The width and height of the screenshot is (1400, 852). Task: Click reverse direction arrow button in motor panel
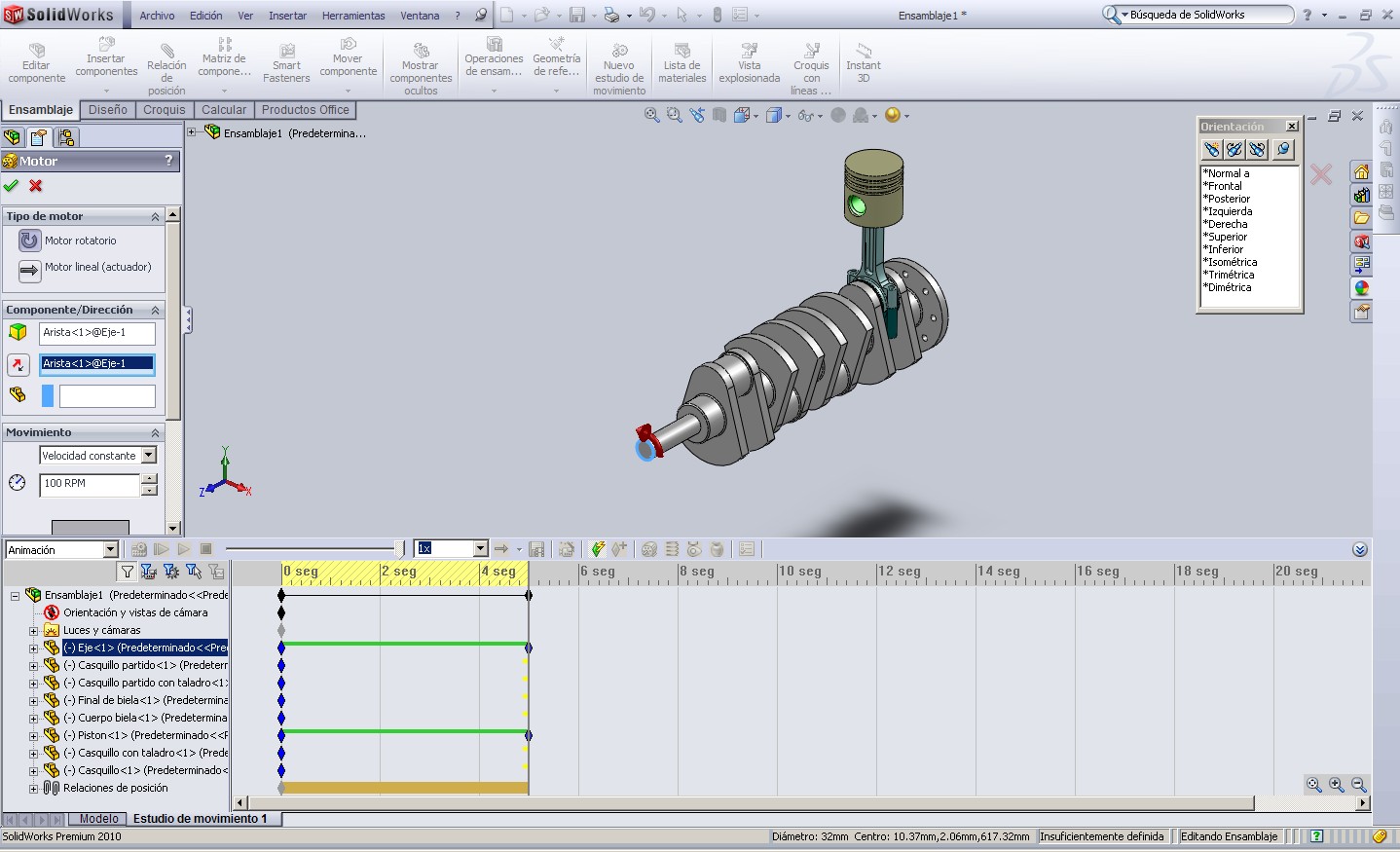[18, 364]
